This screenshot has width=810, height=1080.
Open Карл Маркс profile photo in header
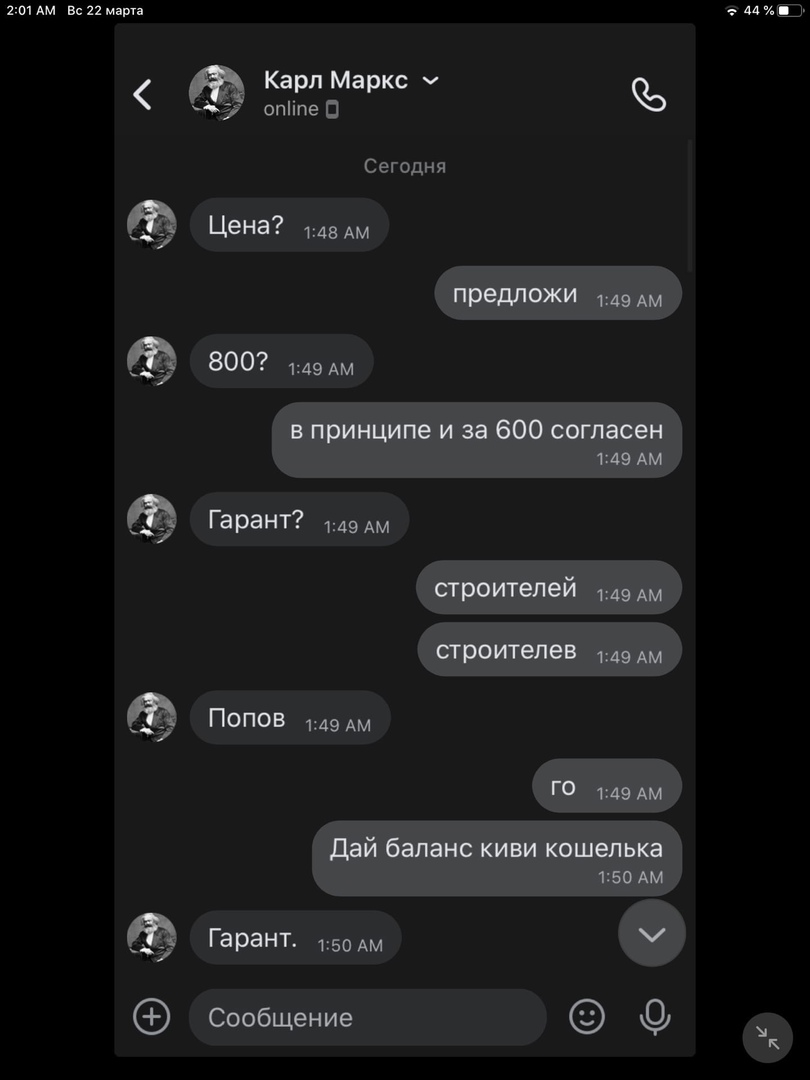click(216, 93)
